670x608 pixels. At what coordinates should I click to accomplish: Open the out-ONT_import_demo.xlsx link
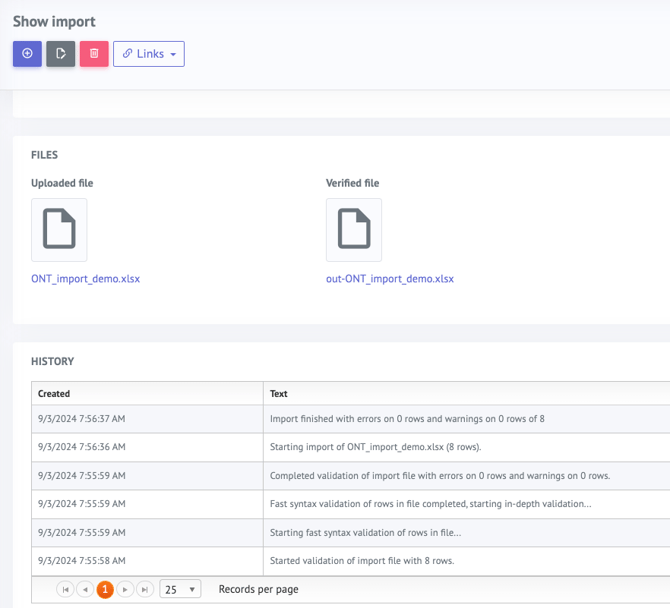[x=390, y=279]
